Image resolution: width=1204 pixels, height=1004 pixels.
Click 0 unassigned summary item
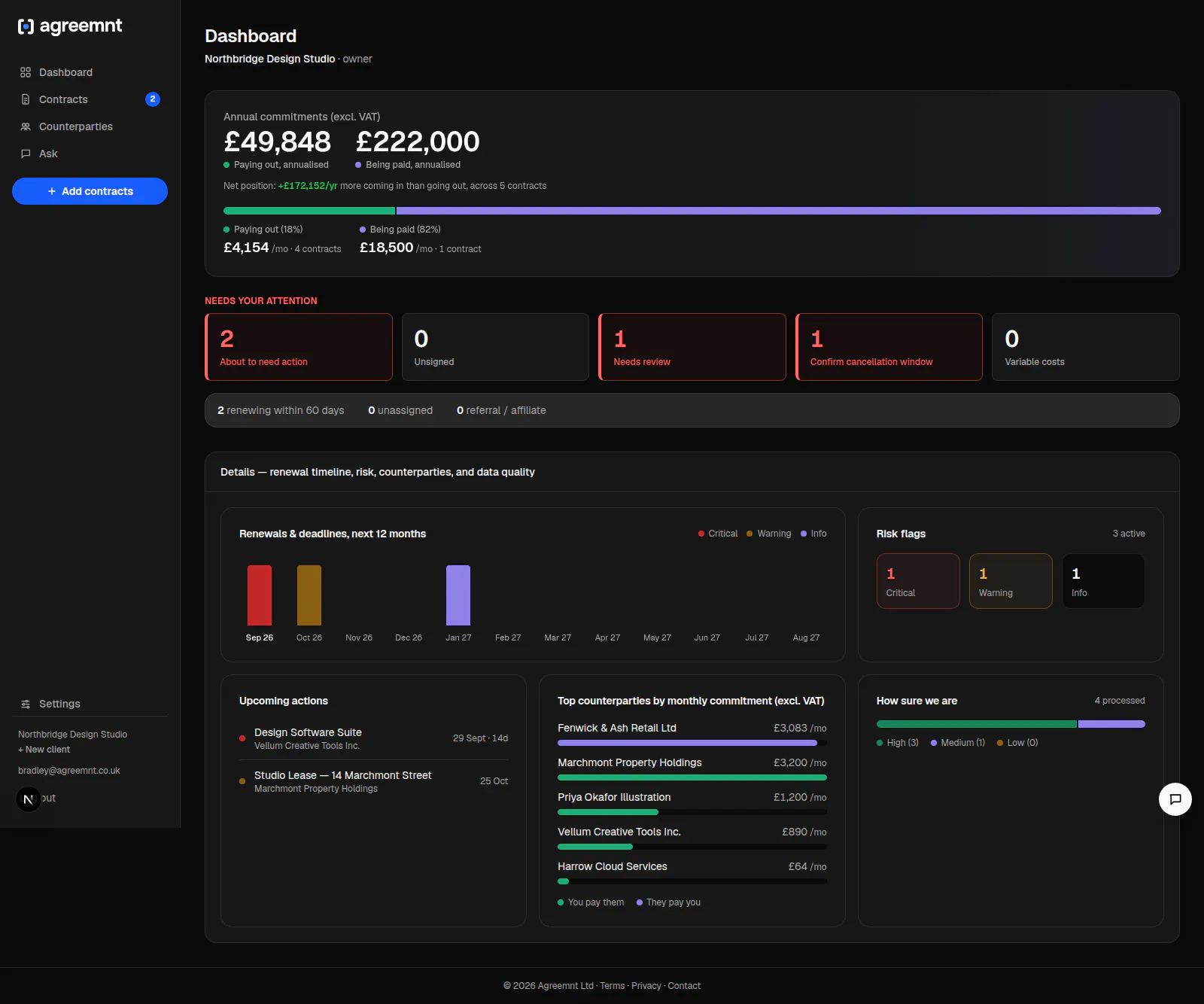[x=400, y=410]
